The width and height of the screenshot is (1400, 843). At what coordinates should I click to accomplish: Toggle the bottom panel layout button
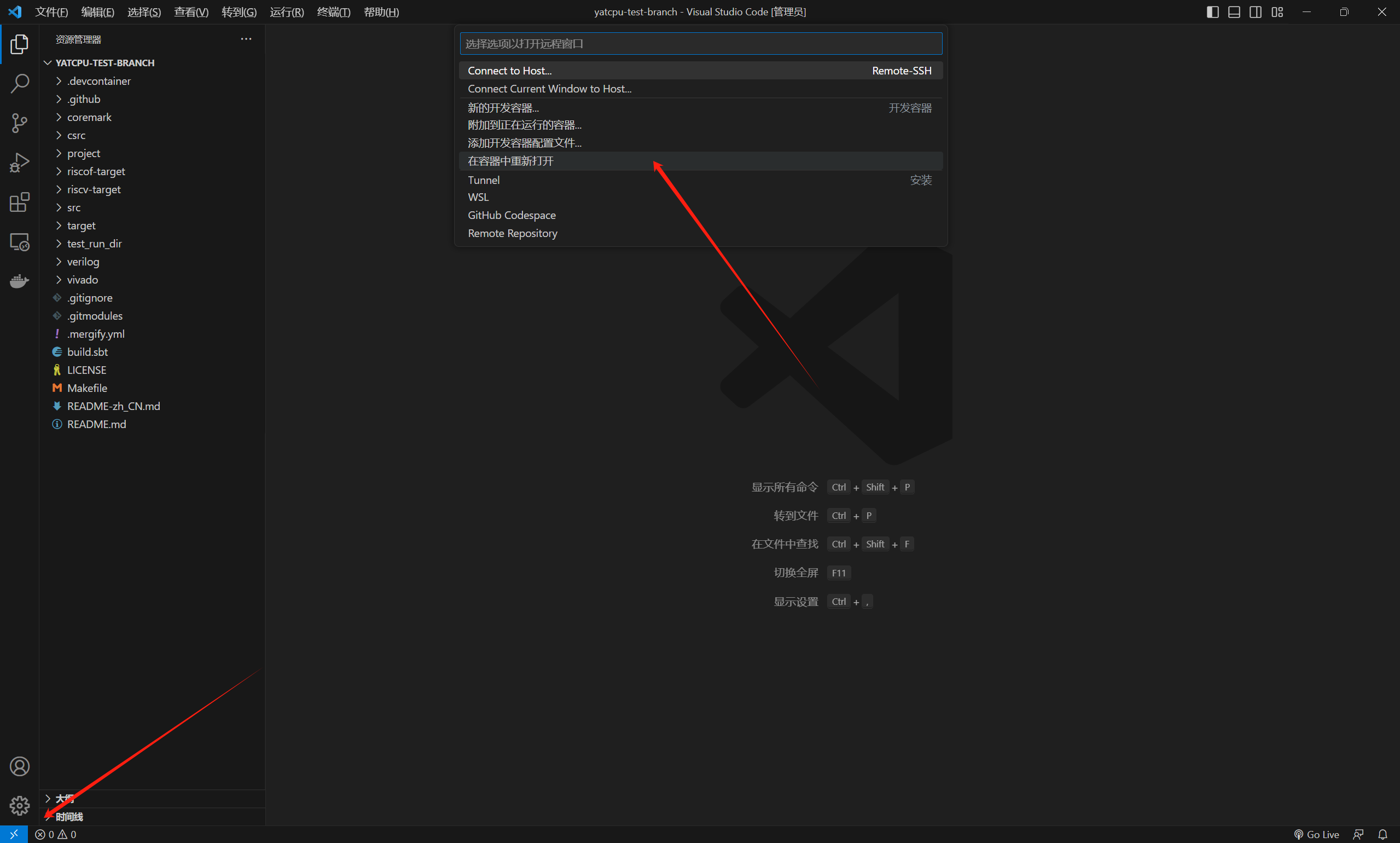coord(1234,12)
